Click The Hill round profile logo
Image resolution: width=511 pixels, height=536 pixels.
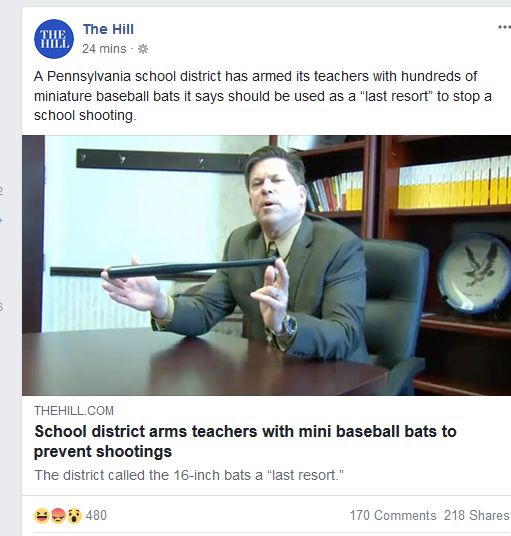click(x=54, y=39)
